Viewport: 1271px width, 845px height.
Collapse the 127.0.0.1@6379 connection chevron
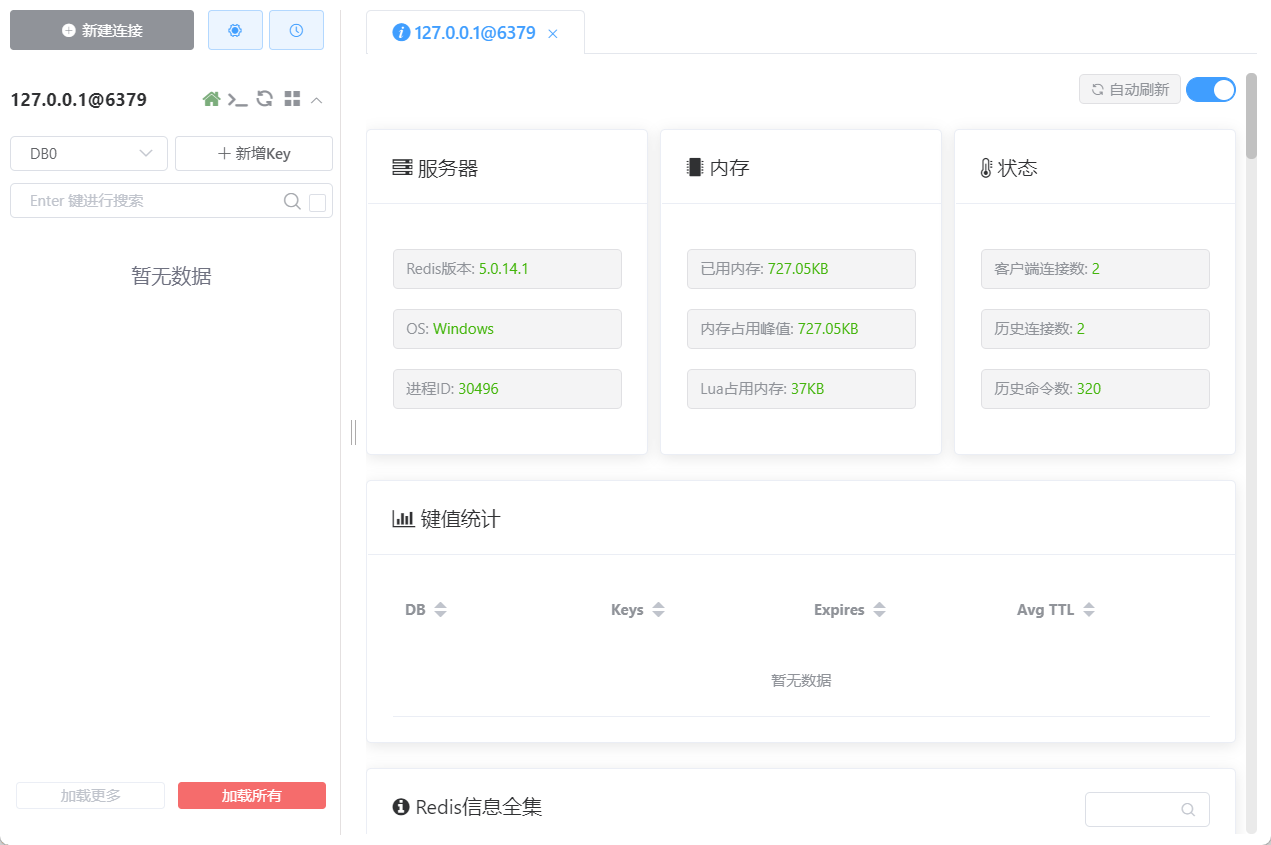pyautogui.click(x=317, y=99)
